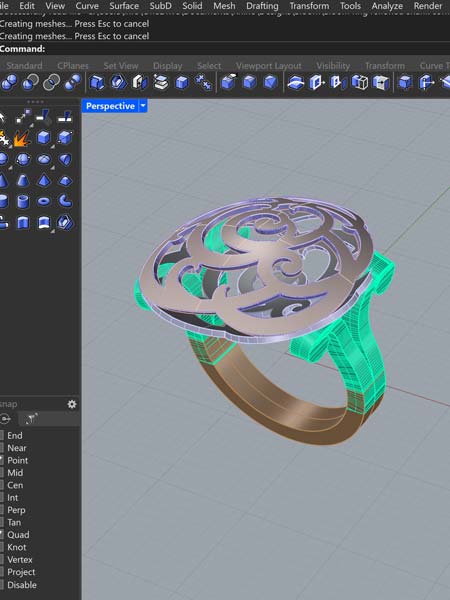Click the Points On control-points icon

tap(23, 117)
